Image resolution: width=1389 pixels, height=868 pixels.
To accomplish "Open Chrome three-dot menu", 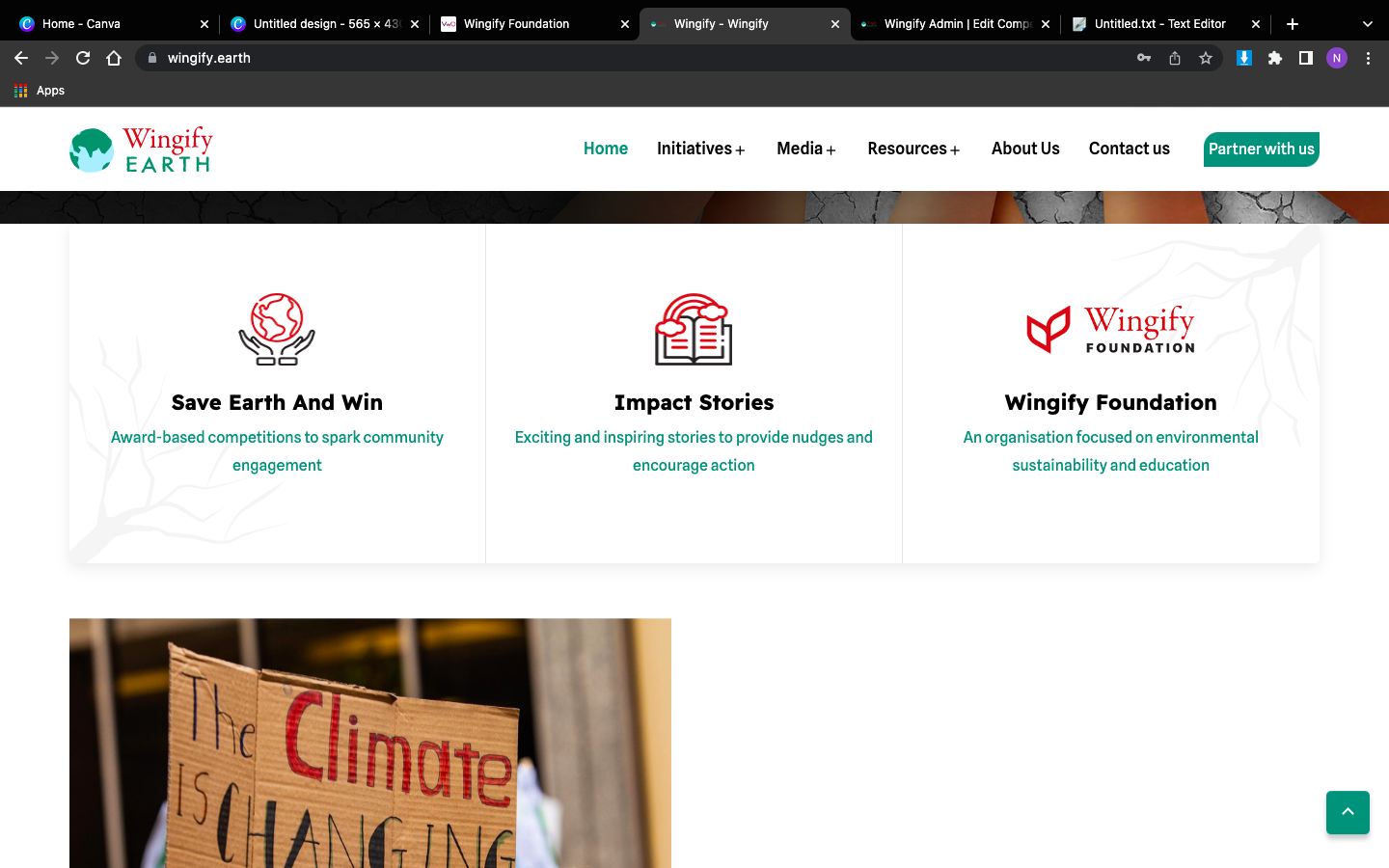I will point(1368,58).
